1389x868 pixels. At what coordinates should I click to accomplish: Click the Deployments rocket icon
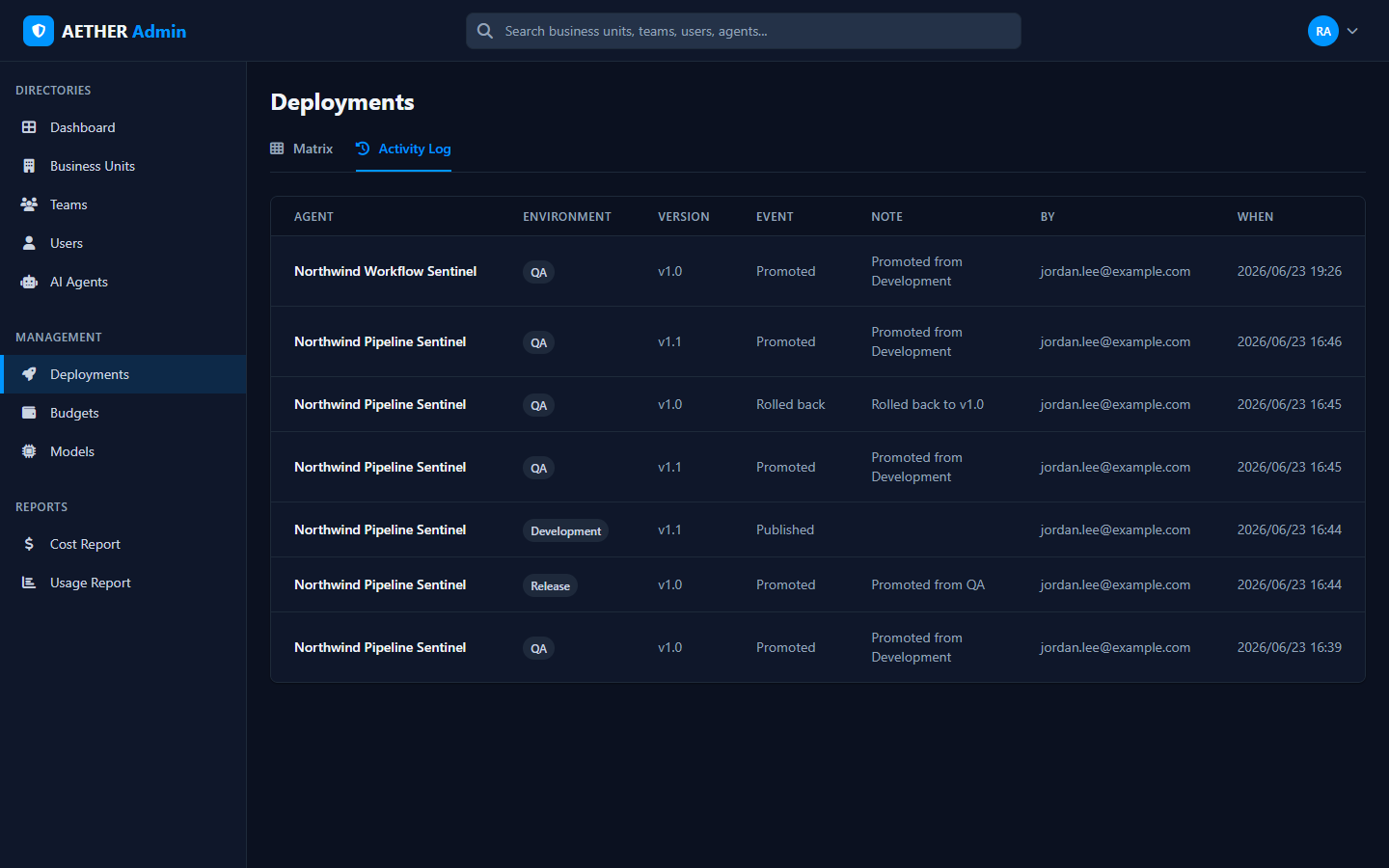(x=29, y=374)
